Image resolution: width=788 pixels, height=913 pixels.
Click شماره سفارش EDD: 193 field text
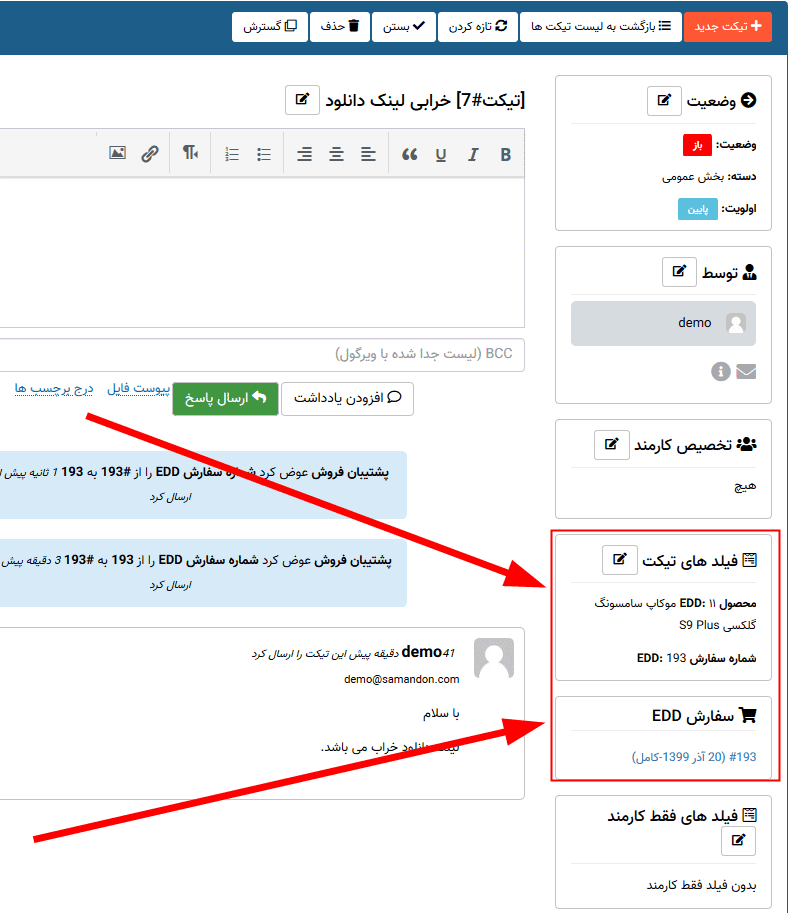click(697, 658)
